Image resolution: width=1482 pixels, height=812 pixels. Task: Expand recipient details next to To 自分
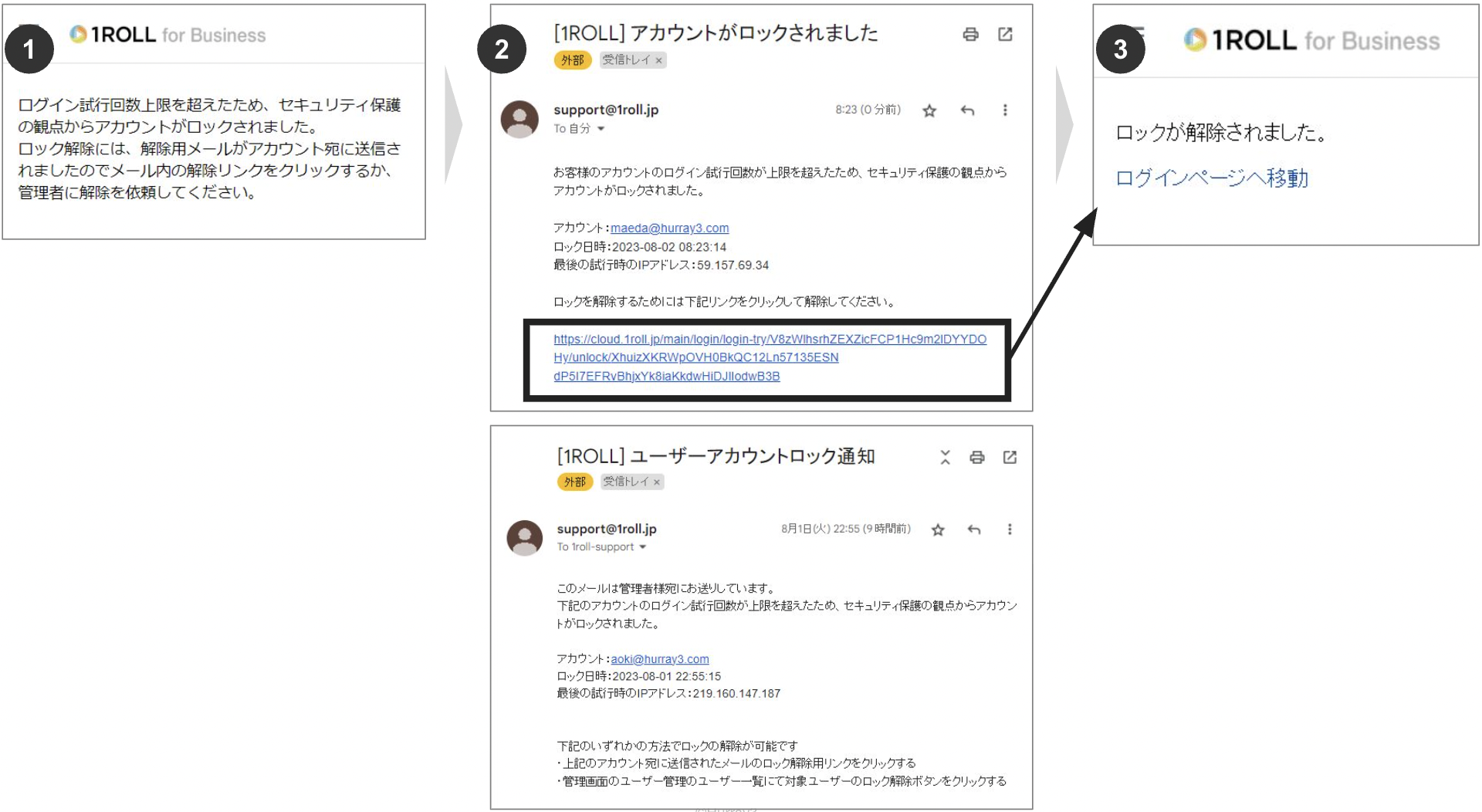[x=601, y=129]
